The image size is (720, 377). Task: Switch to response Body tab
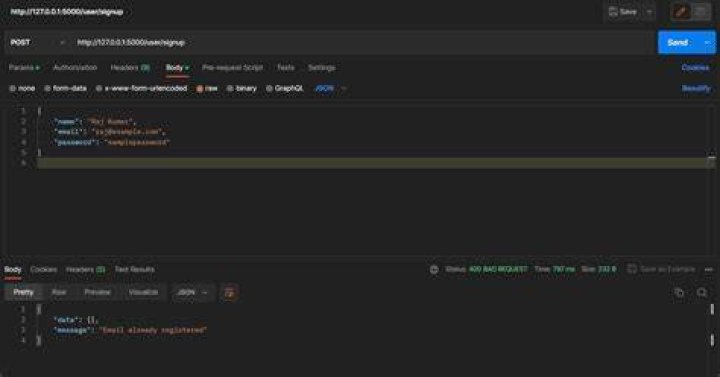click(x=13, y=270)
